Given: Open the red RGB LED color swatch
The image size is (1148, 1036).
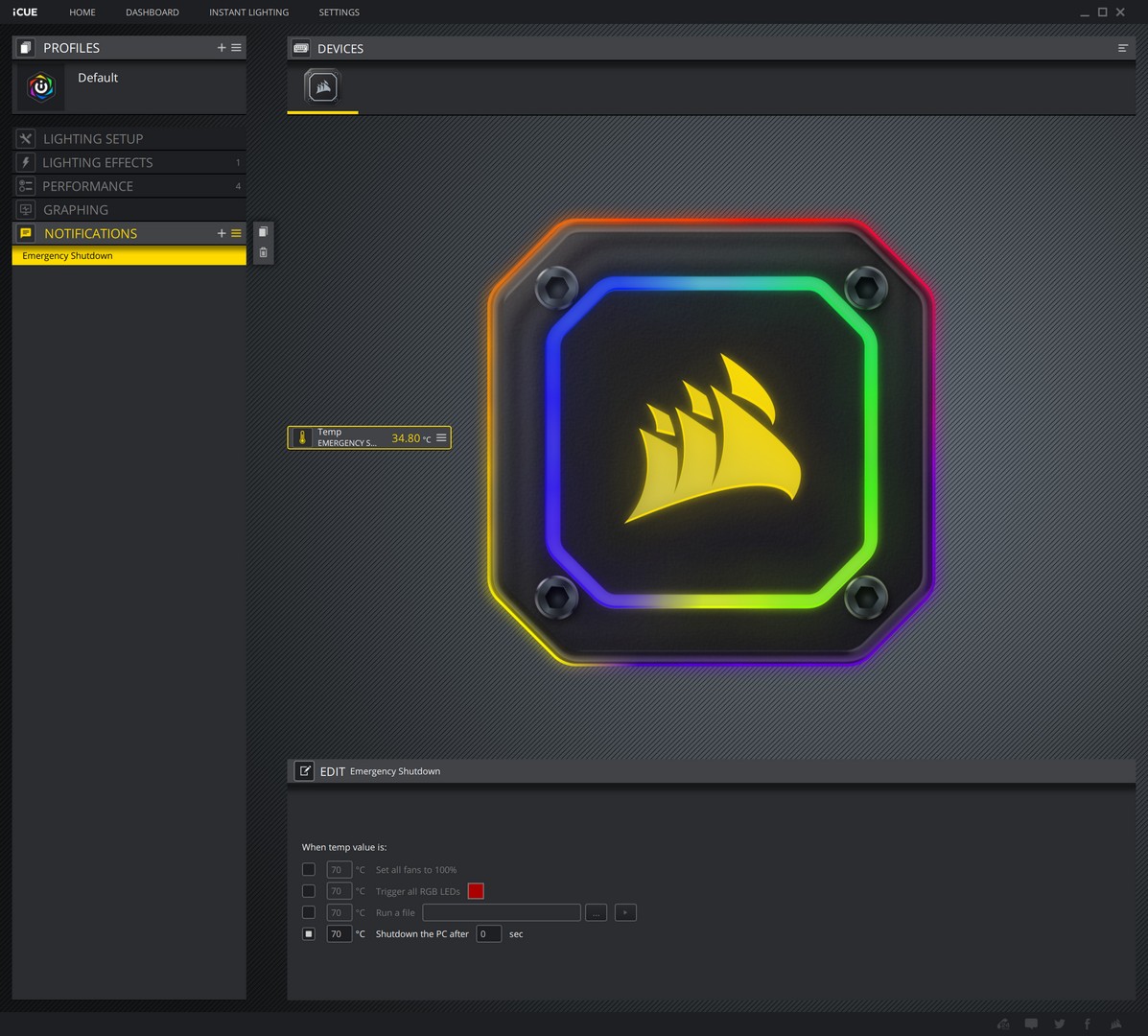Looking at the screenshot, I should pyautogui.click(x=476, y=891).
